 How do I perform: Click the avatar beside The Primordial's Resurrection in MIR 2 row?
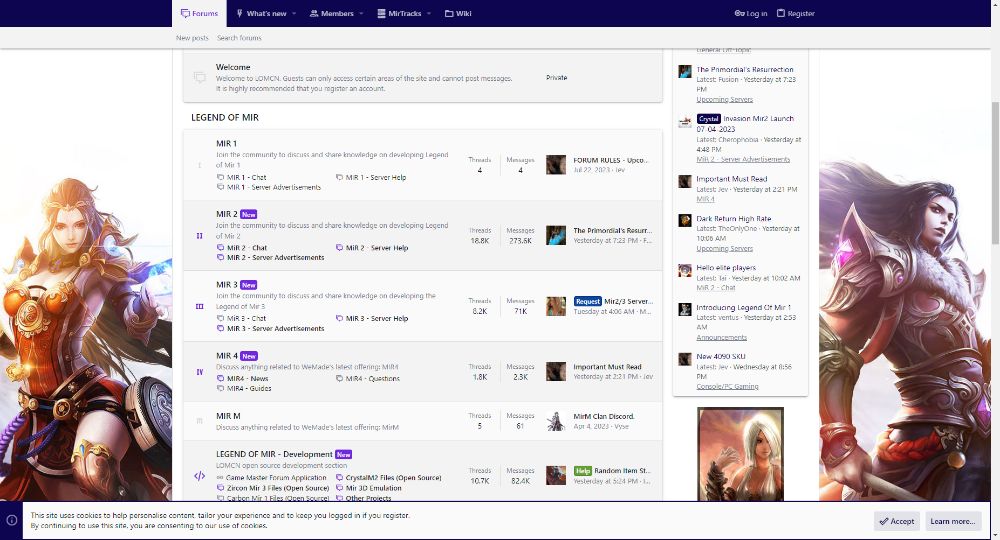click(556, 236)
